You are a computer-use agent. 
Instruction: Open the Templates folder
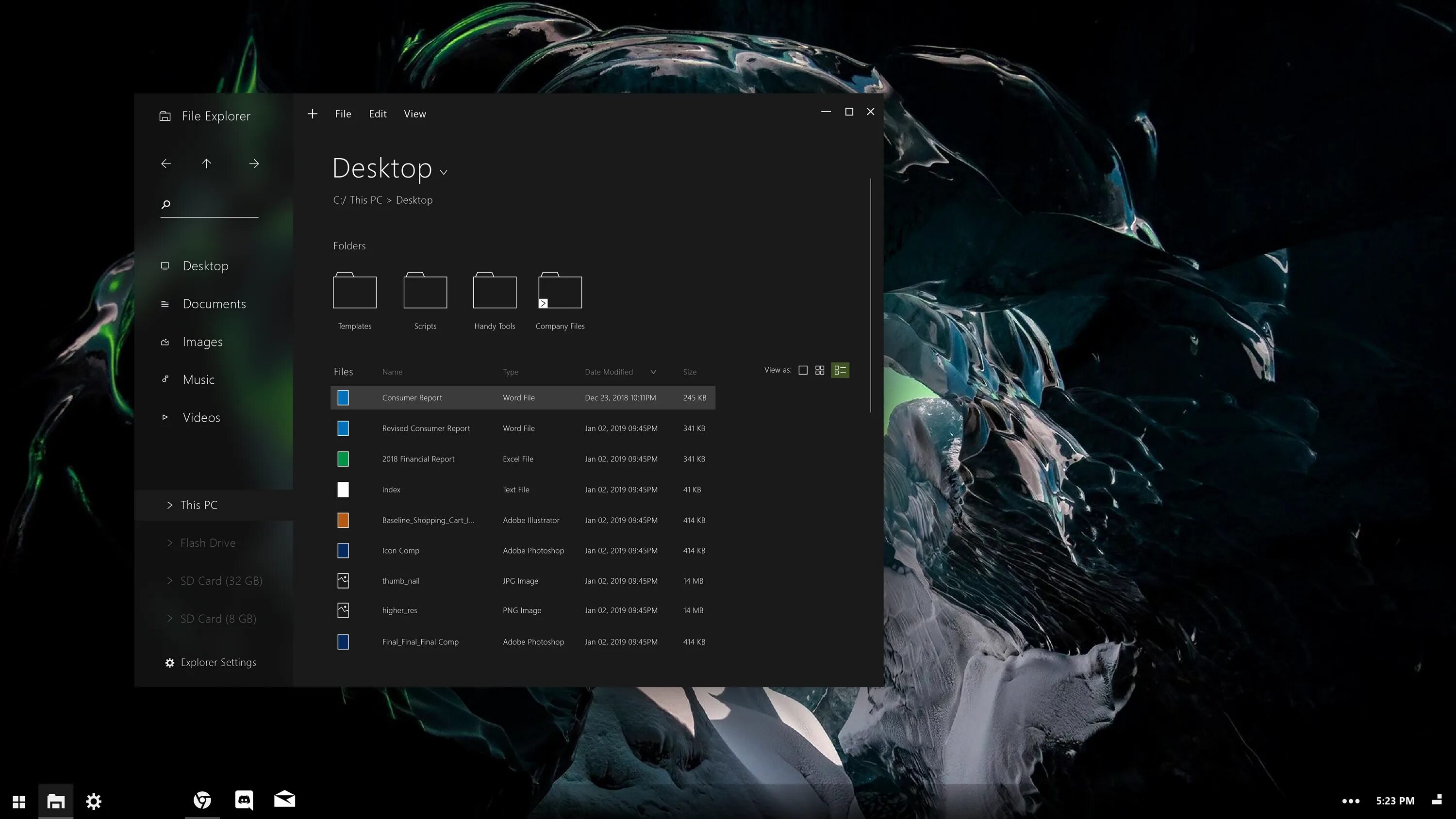pos(354,291)
